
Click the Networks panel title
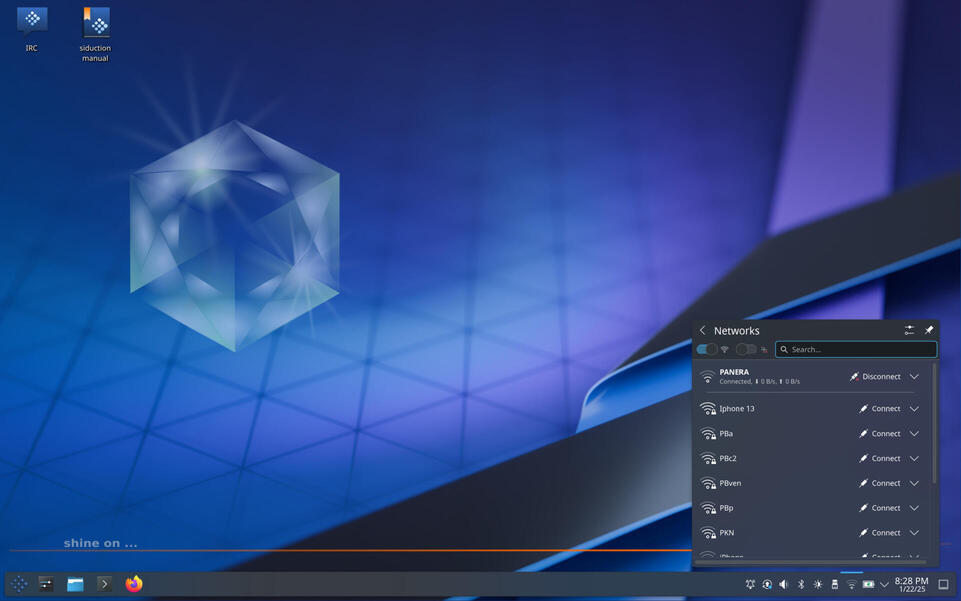[737, 331]
